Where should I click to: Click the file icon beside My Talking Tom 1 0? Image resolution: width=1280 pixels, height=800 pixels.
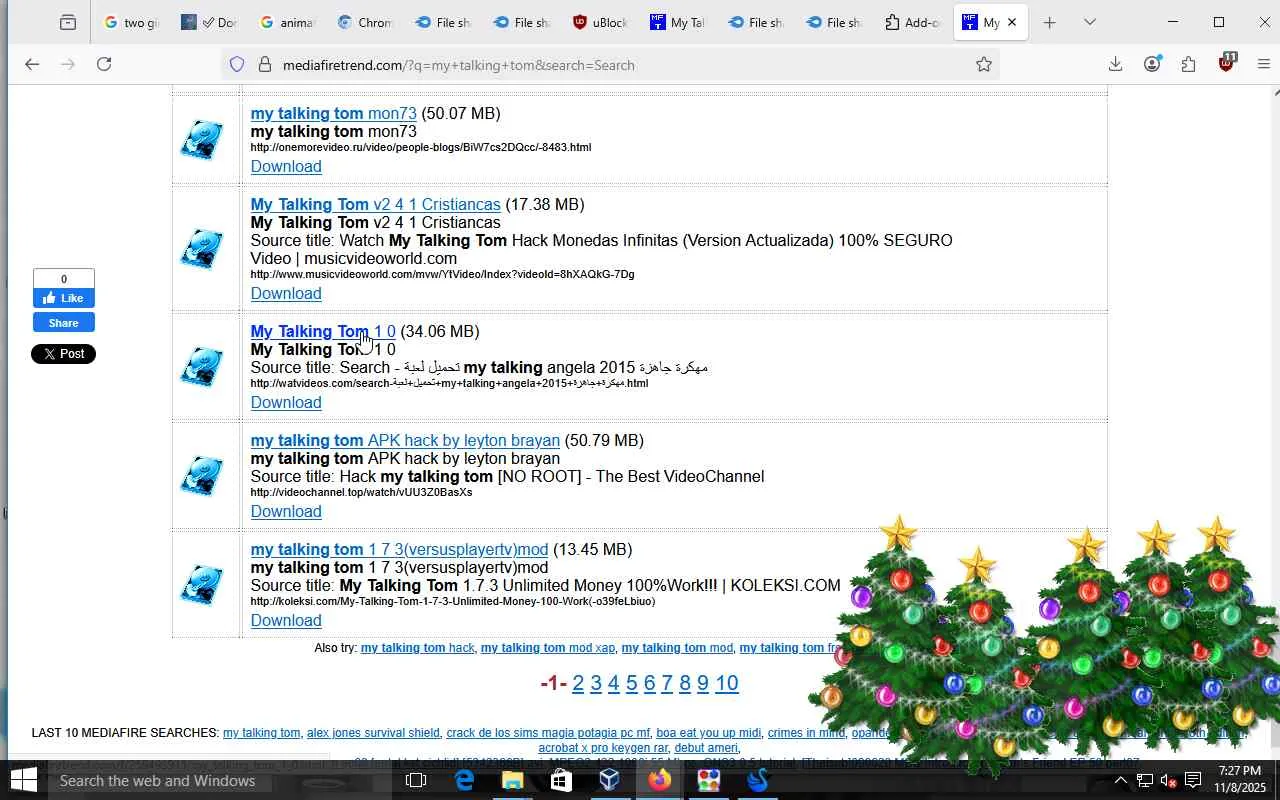point(202,367)
